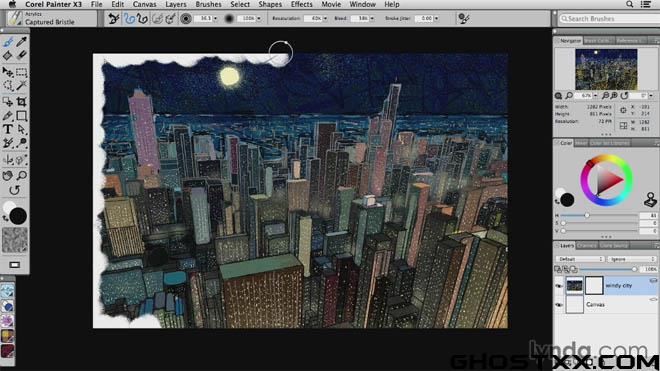Open the Brushes menu

point(208,5)
